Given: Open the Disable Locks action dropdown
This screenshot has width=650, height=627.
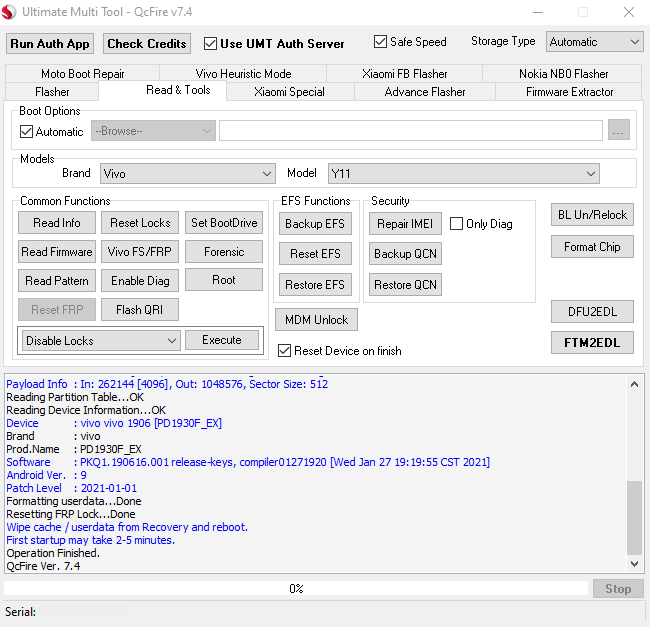Looking at the screenshot, I should (101, 341).
